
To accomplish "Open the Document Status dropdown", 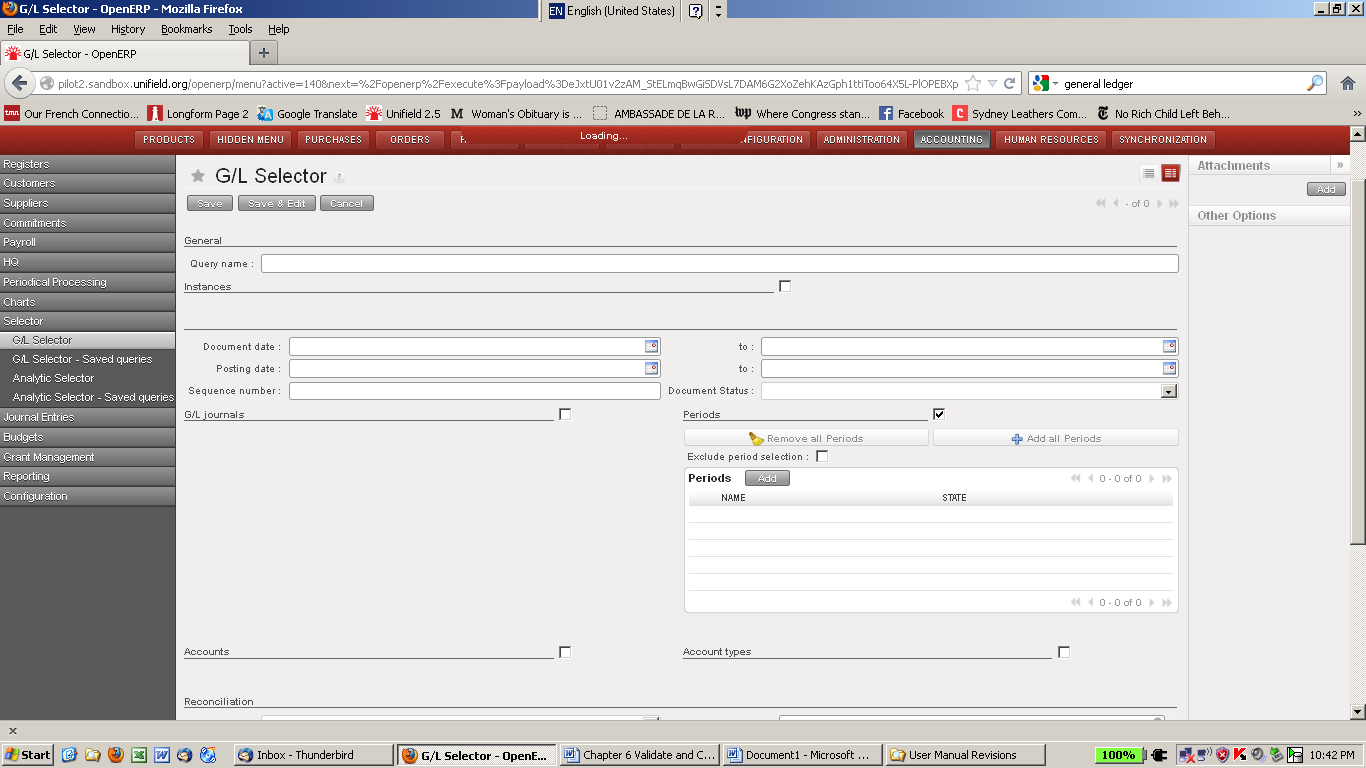I will point(1168,391).
